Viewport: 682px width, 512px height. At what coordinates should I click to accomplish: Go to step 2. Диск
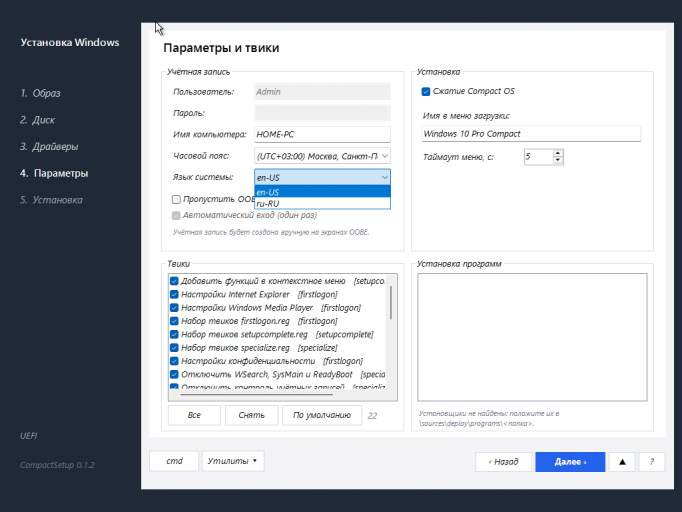coord(37,120)
